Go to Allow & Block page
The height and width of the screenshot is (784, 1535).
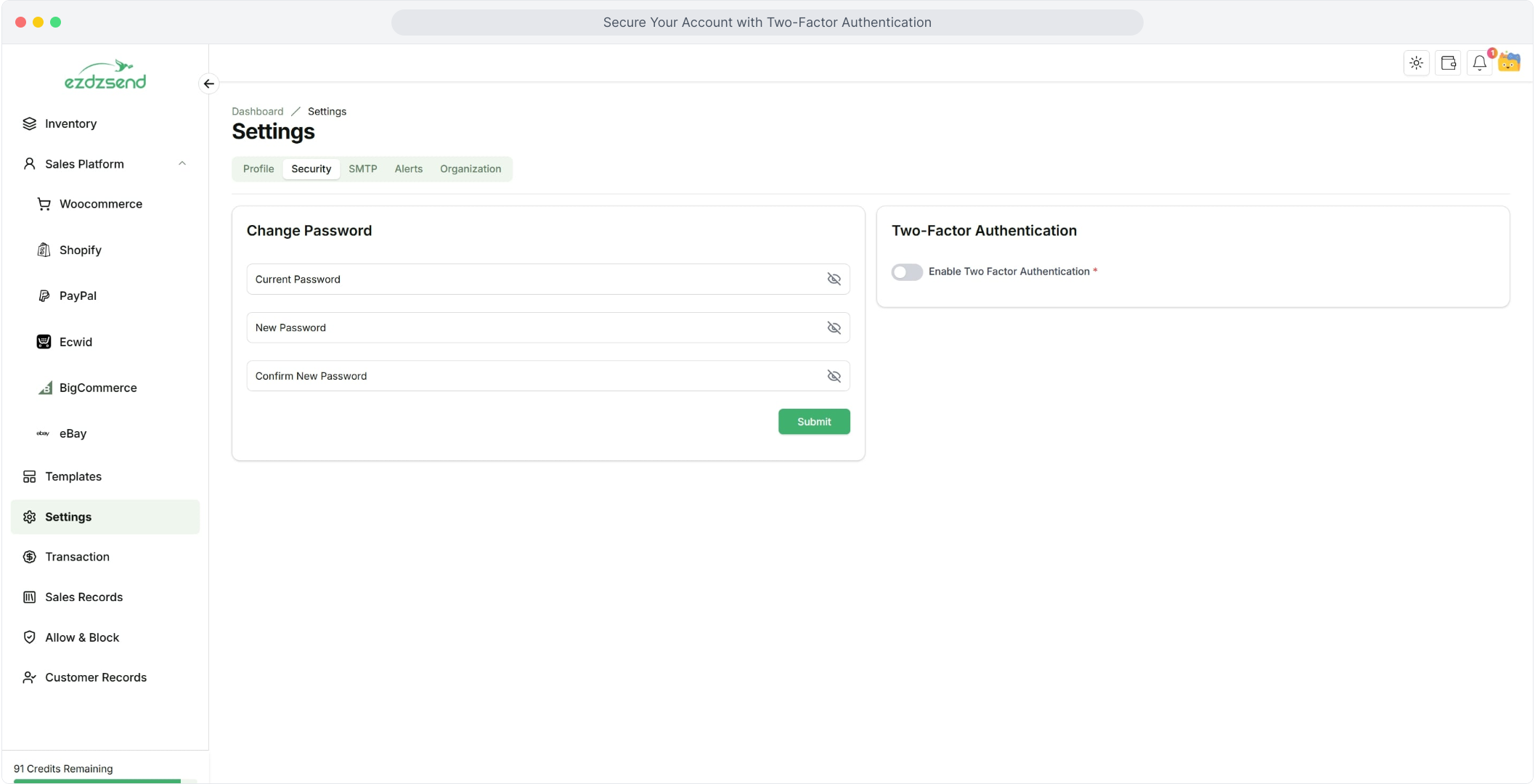(x=81, y=637)
